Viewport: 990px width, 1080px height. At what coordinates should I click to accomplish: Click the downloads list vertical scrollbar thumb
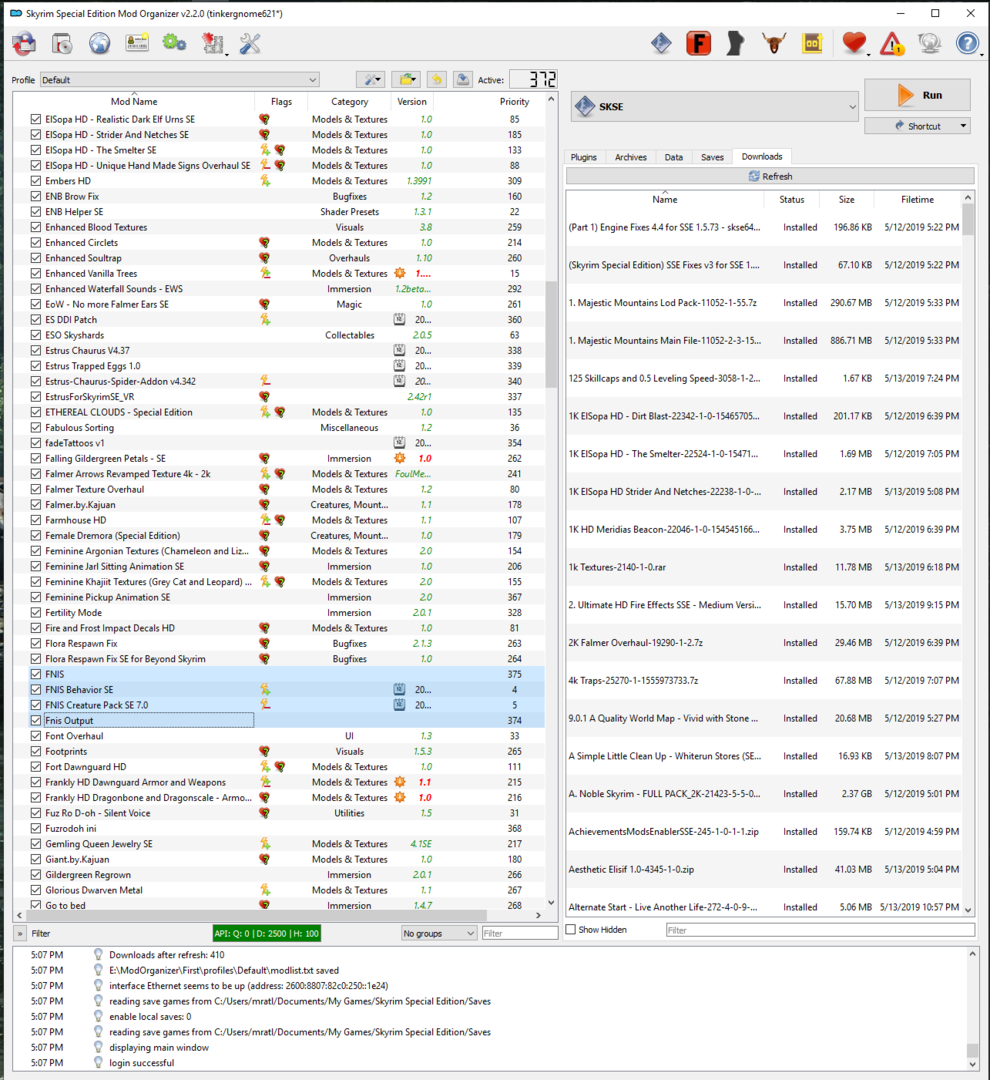point(968,219)
